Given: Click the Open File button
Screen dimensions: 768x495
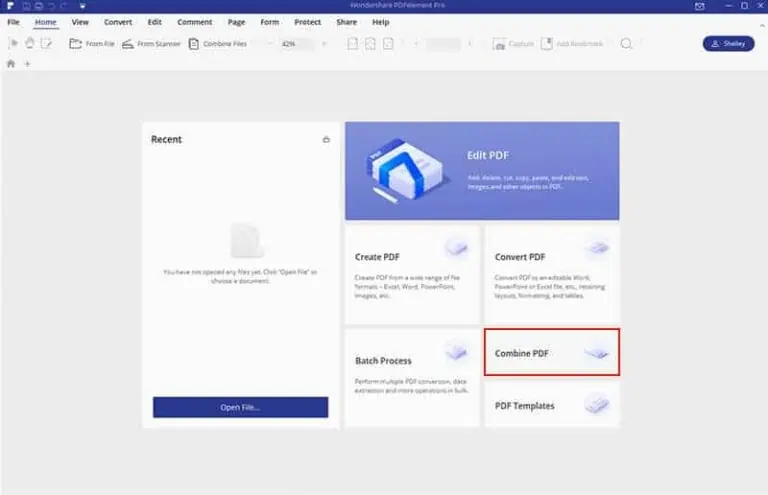Looking at the screenshot, I should [240, 407].
